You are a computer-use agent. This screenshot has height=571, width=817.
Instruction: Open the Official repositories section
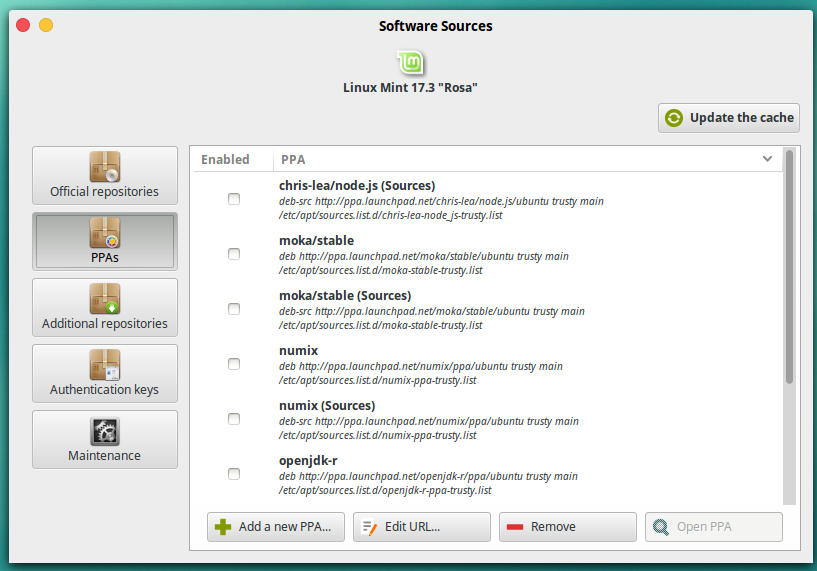(105, 176)
